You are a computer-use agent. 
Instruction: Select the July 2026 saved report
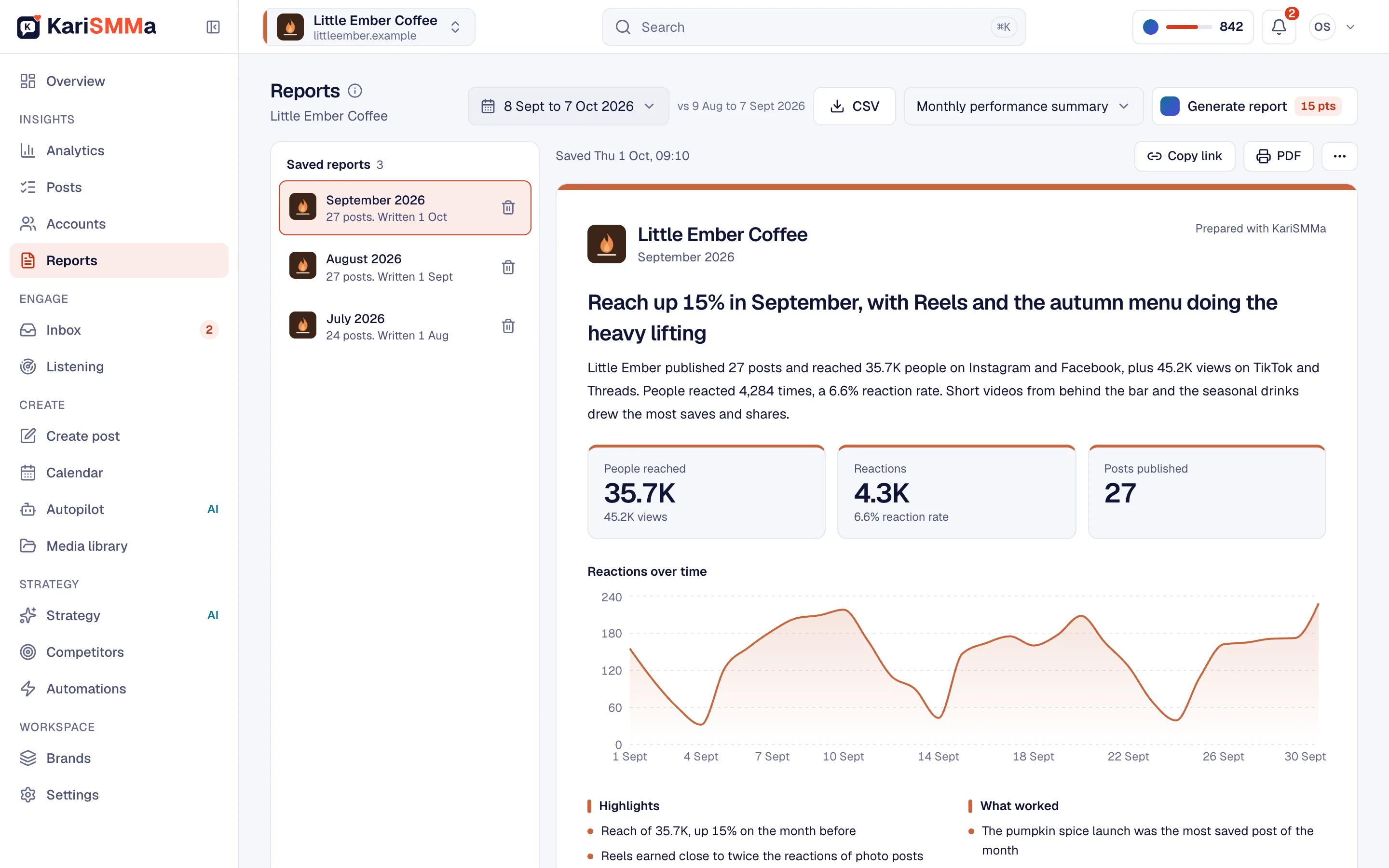pyautogui.click(x=405, y=326)
